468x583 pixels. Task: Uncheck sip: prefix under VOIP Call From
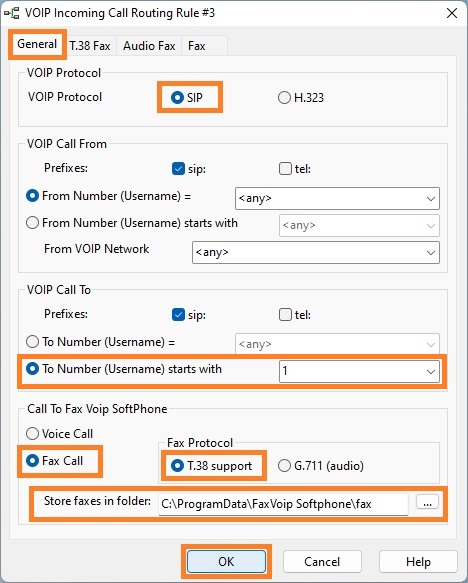tap(178, 169)
